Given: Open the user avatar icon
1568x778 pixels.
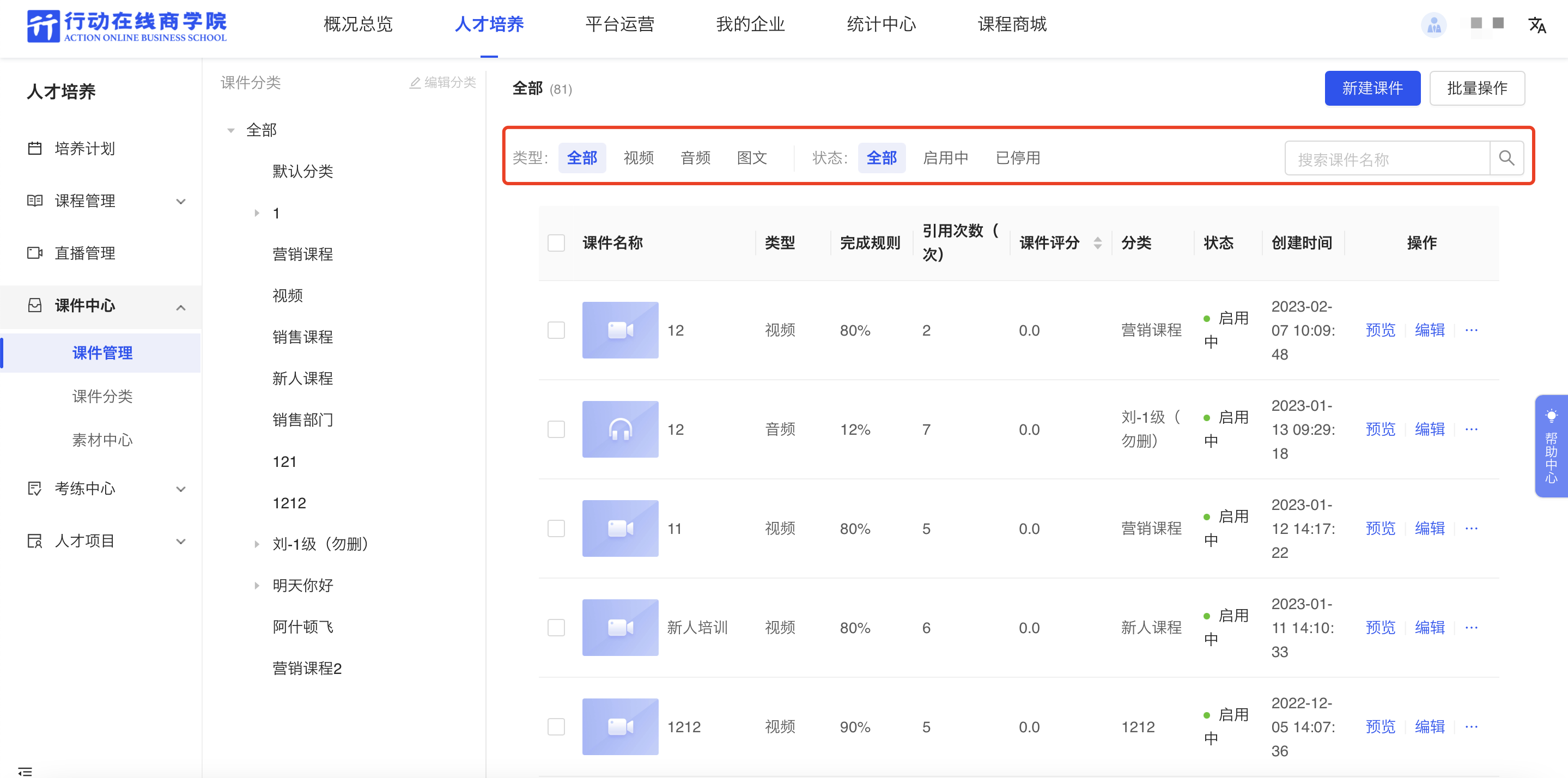Looking at the screenshot, I should 1433,25.
